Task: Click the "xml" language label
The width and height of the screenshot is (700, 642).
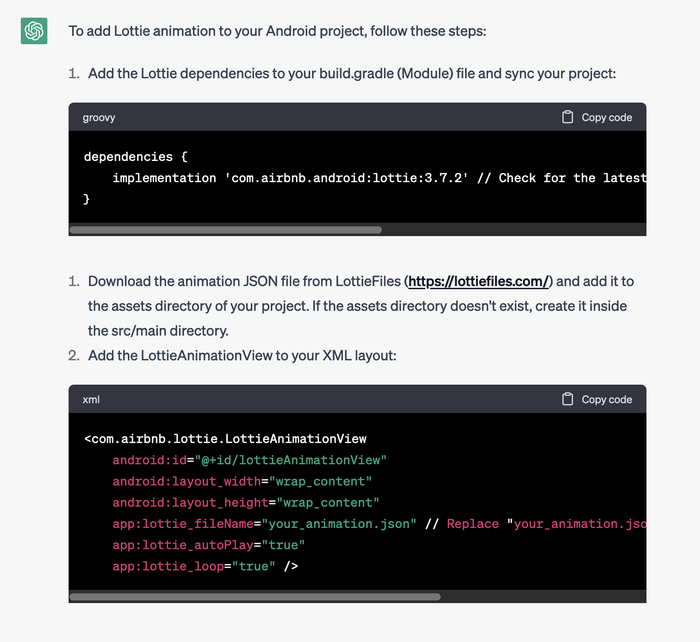Action: (x=91, y=399)
